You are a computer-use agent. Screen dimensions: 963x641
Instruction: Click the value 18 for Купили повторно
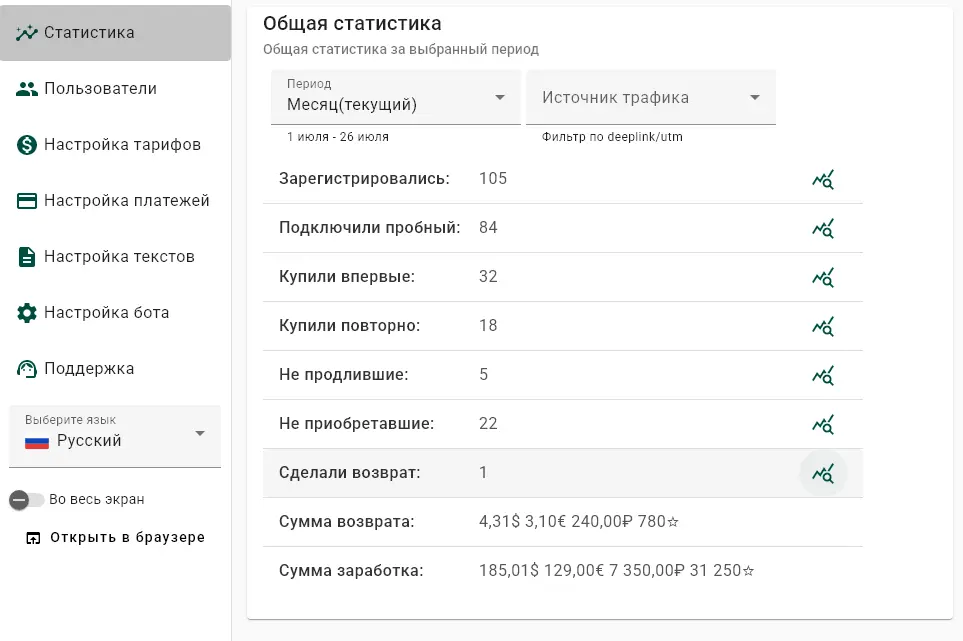[x=488, y=325]
